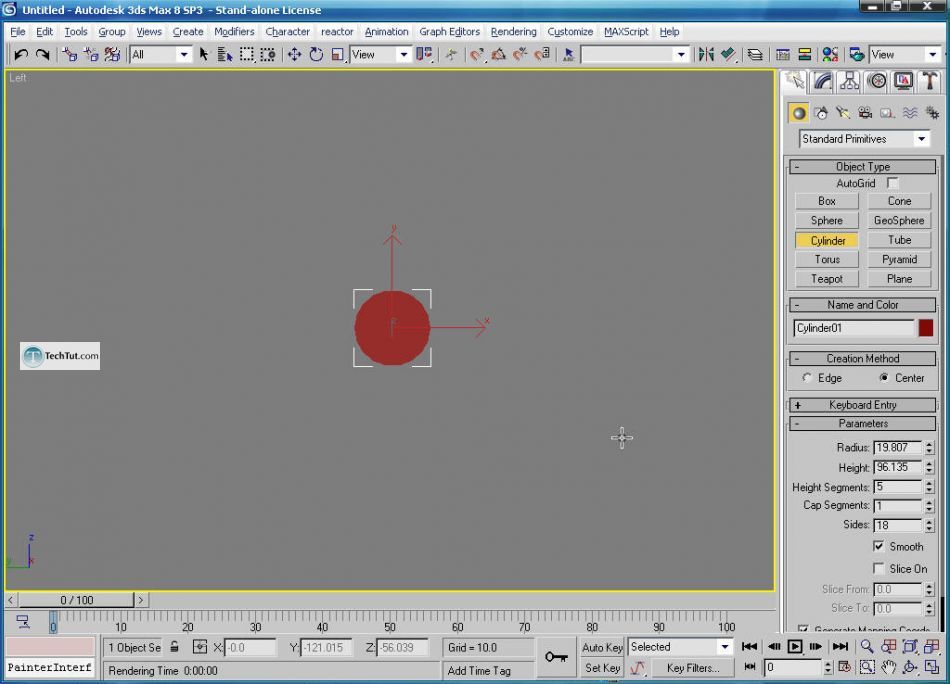Click the Teapot primitive button
950x684 pixels.
827,279
